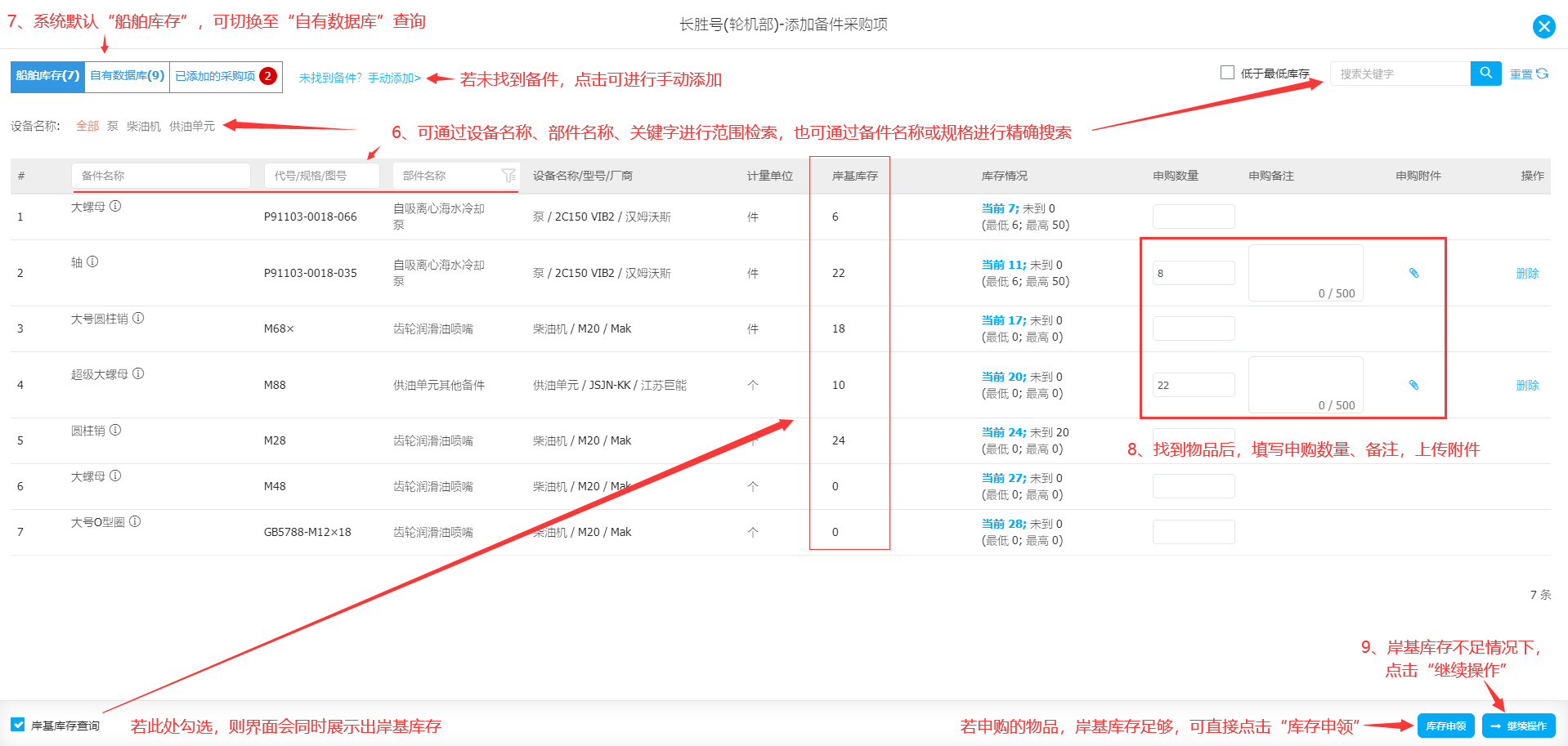Click the 库存情况 column header
Image resolution: width=1568 pixels, height=746 pixels.
coord(1005,176)
